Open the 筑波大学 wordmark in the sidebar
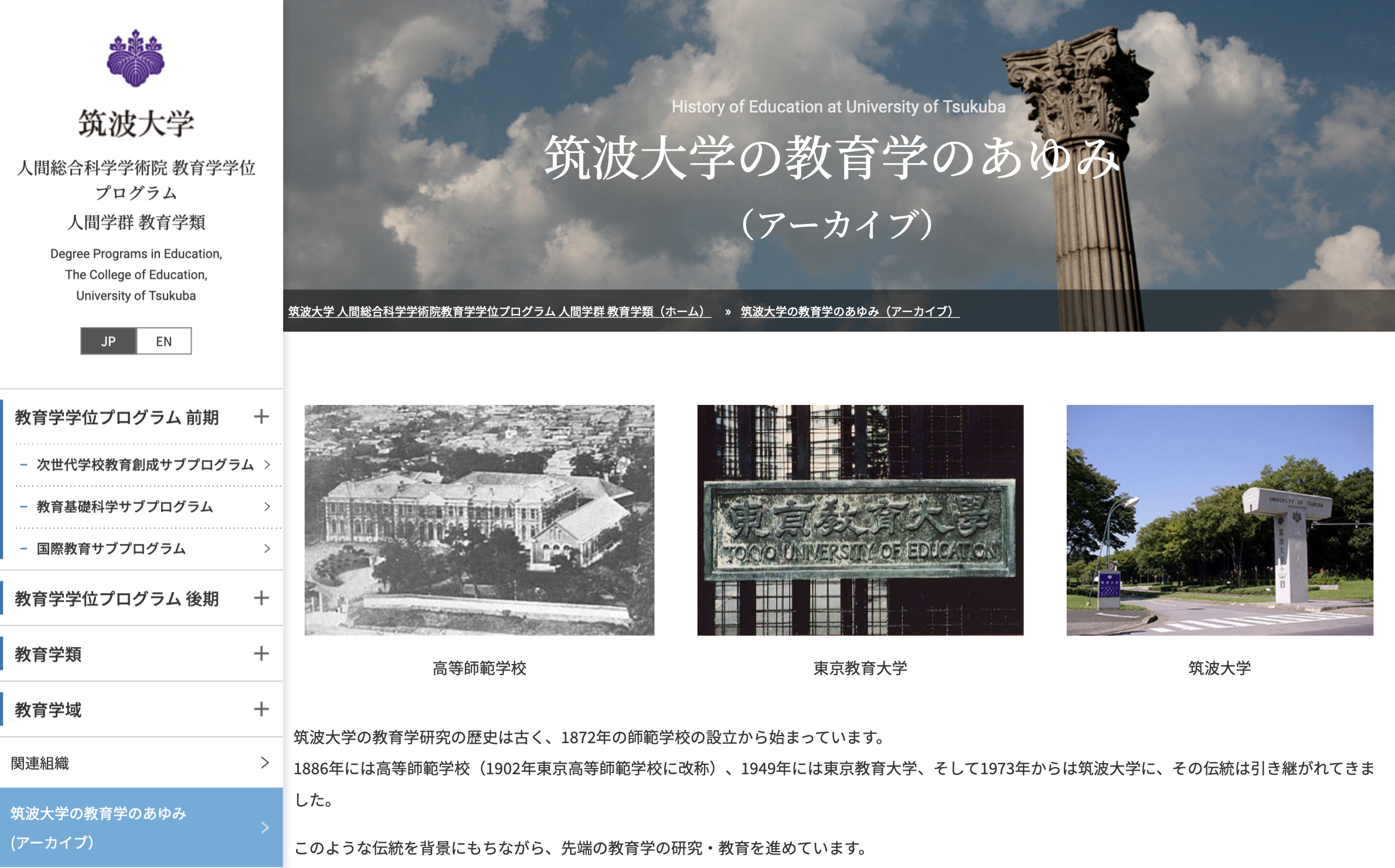 pos(136,124)
